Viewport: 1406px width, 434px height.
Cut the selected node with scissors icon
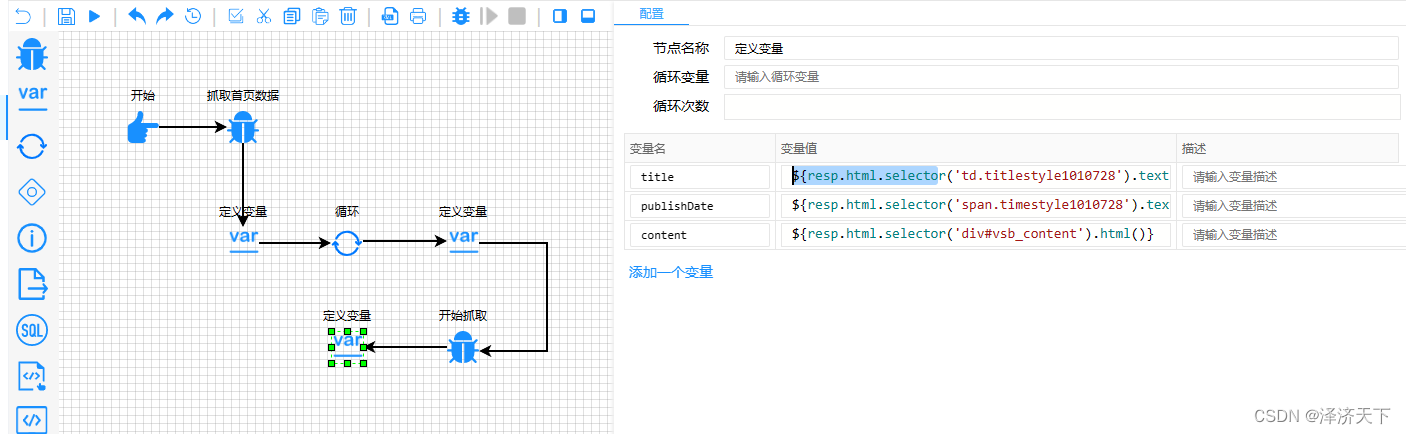click(264, 16)
